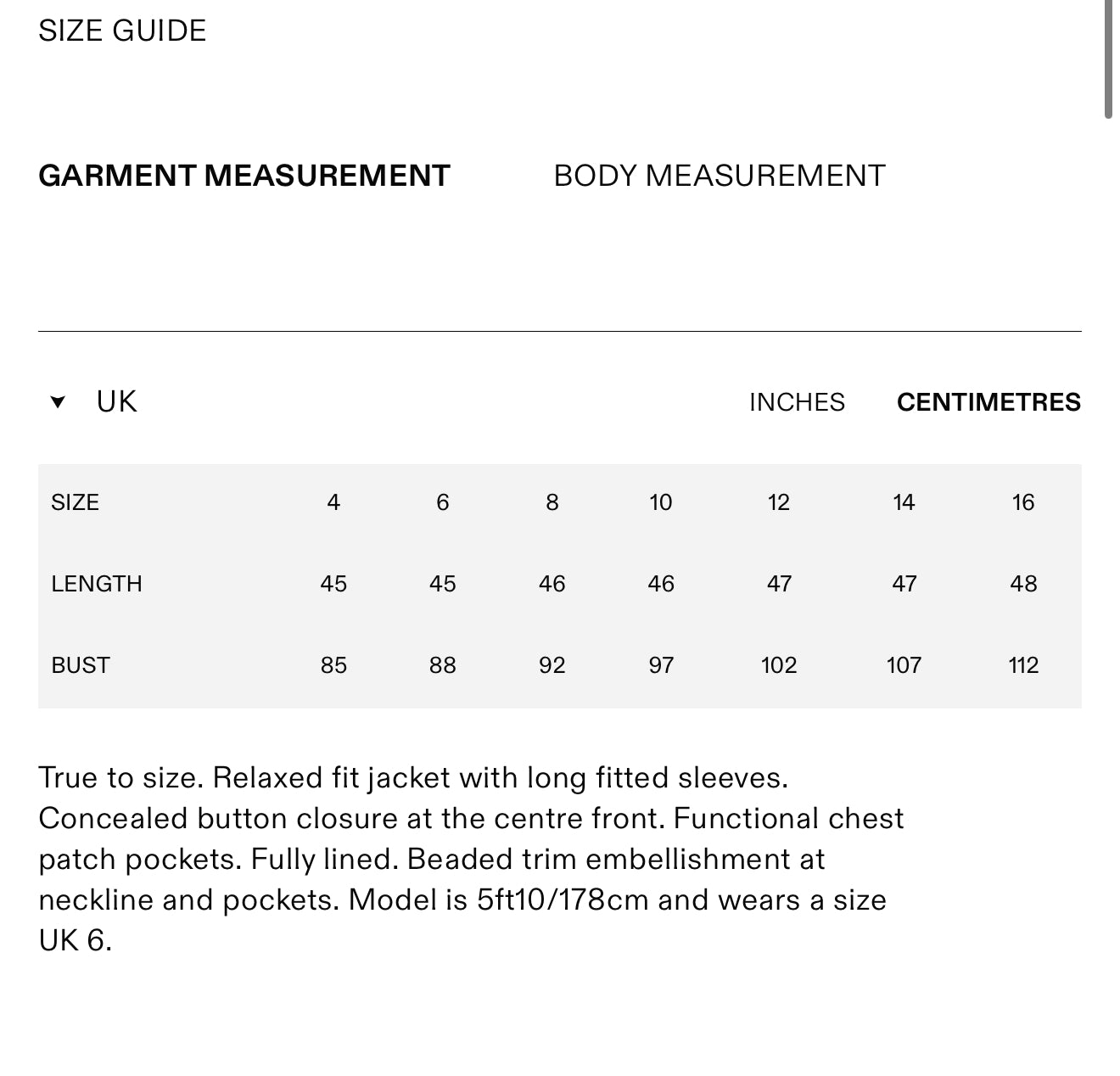Click size 4 in the size row
This screenshot has height=1076, width=1120.
[333, 502]
